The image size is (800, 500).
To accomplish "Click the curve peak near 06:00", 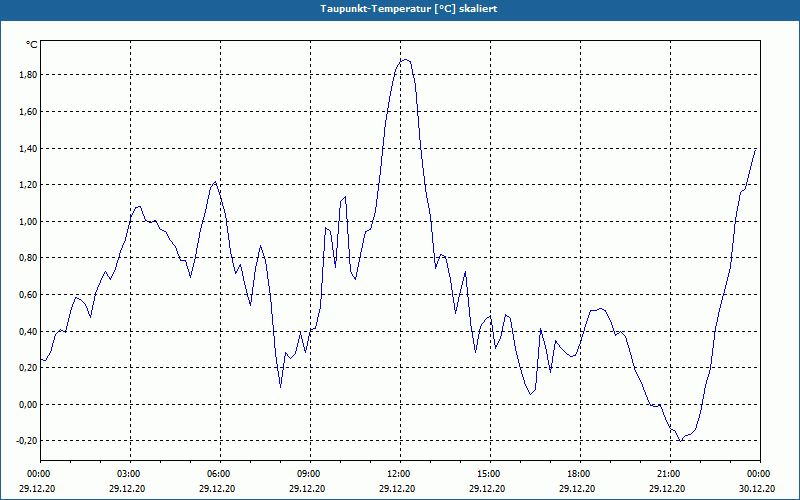I will 215,182.
